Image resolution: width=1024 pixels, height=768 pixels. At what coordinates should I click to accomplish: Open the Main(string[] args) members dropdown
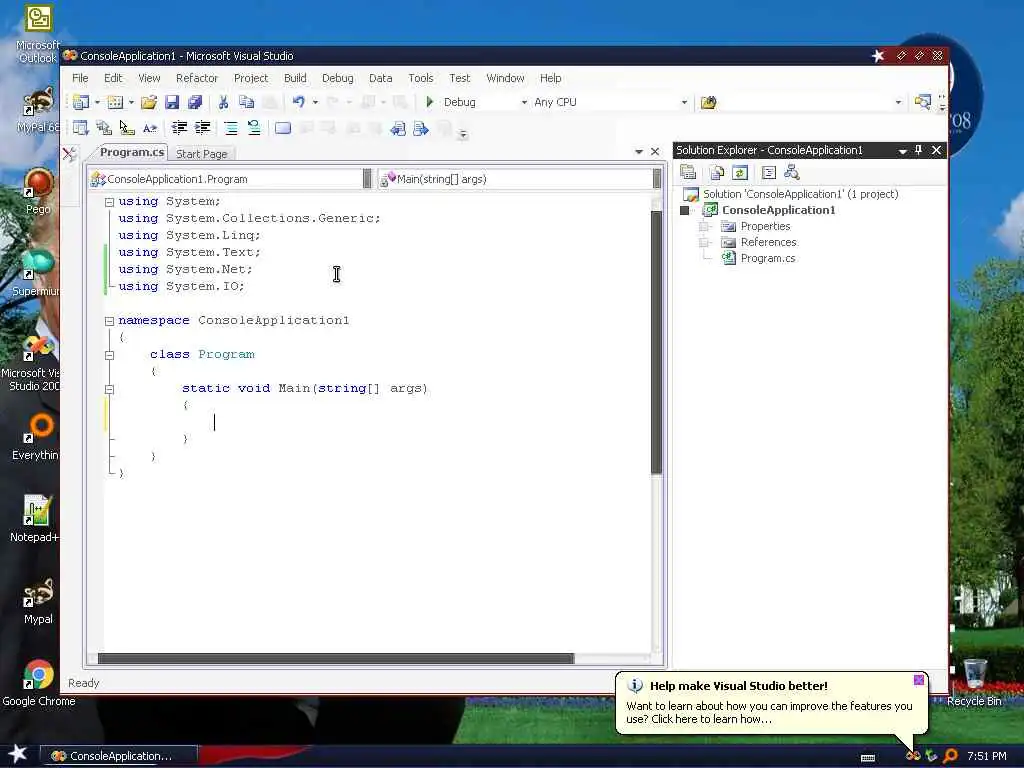[657, 179]
